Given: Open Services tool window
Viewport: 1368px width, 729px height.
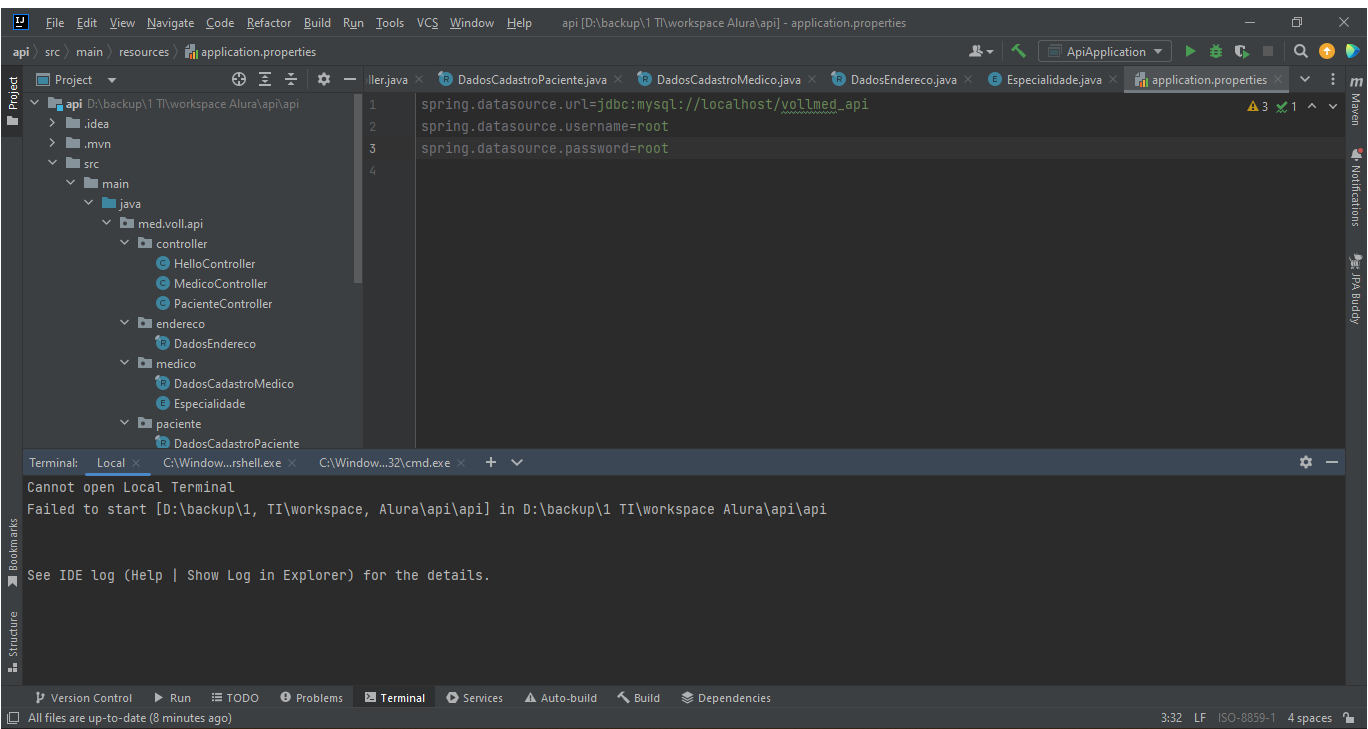Looking at the screenshot, I should pyautogui.click(x=474, y=697).
